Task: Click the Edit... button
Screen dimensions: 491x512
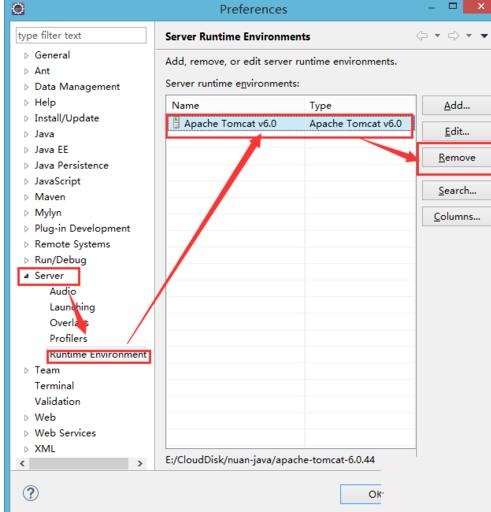Action: pos(457,131)
